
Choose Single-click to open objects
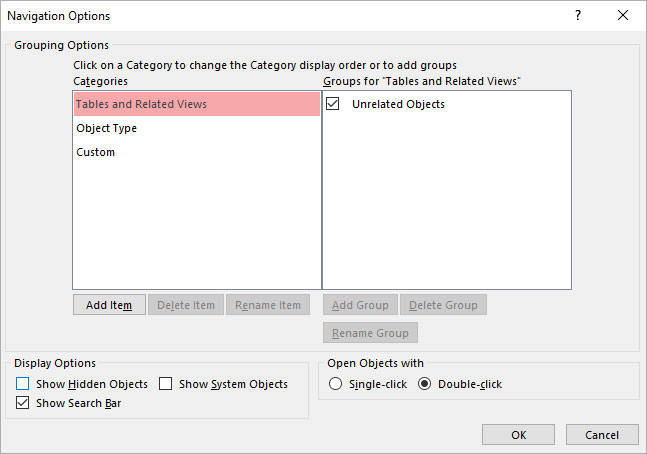pyautogui.click(x=335, y=384)
